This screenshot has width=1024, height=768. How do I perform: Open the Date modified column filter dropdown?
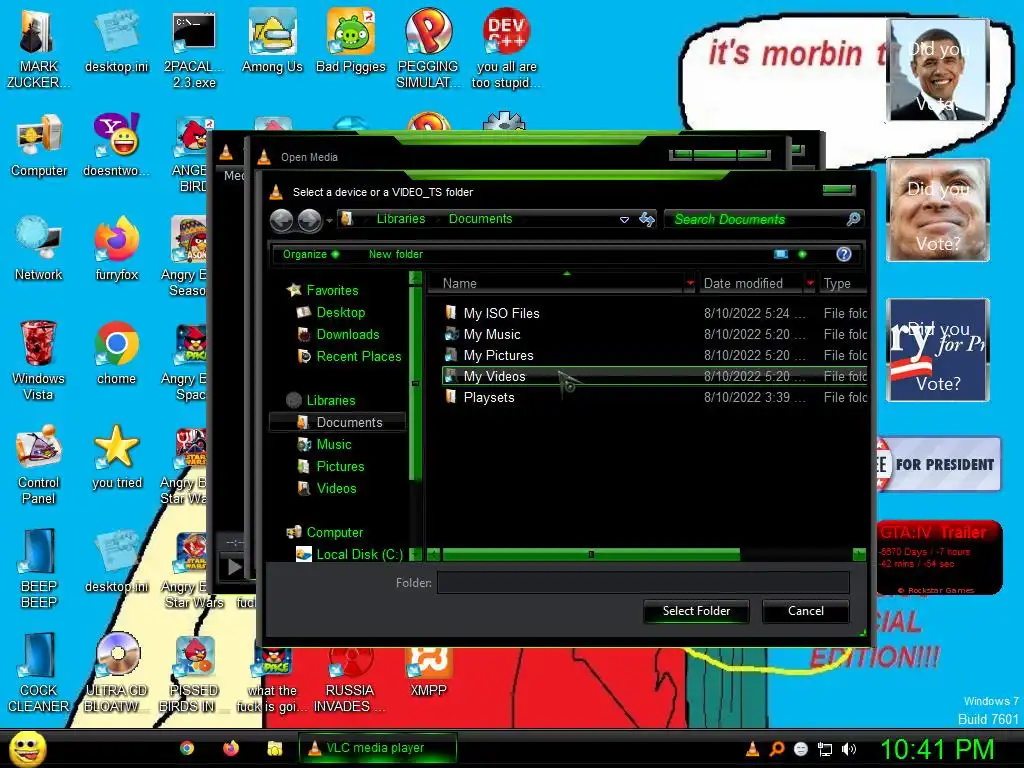[x=810, y=283]
